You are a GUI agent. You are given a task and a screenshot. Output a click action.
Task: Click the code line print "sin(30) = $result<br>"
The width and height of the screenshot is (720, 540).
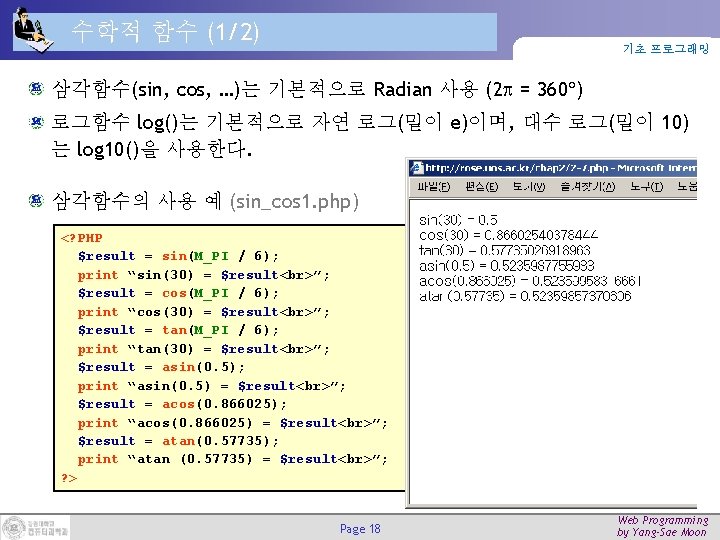[203, 275]
